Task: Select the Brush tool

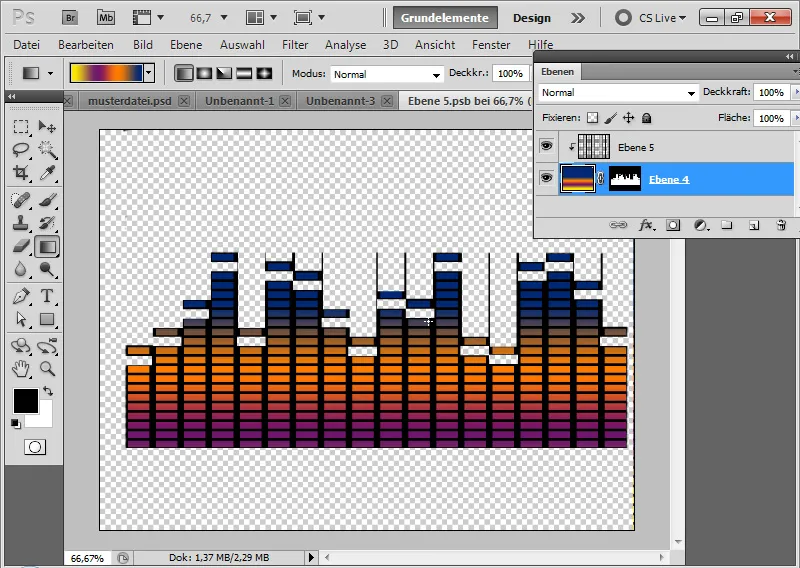Action: tap(47, 200)
